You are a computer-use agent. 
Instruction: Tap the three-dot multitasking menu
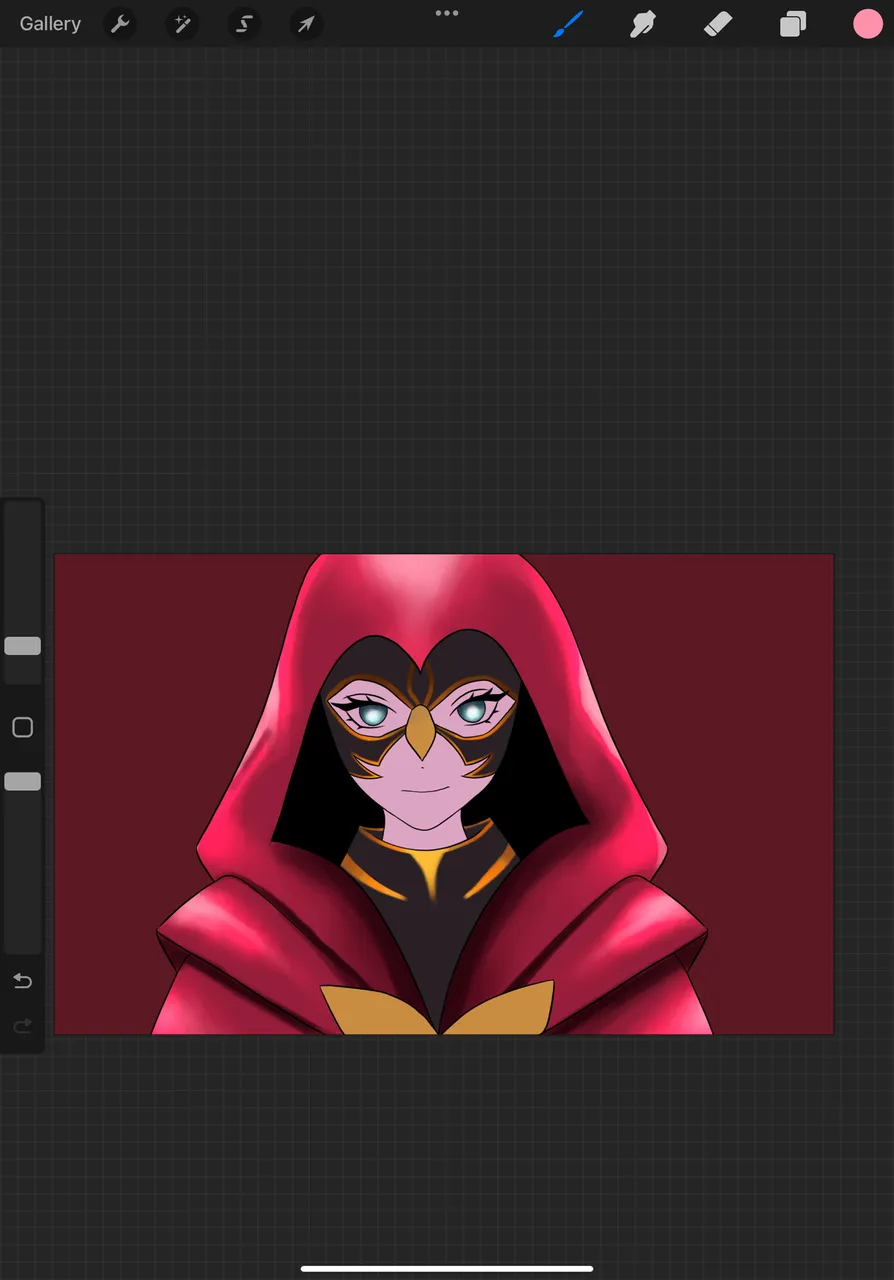(x=447, y=13)
